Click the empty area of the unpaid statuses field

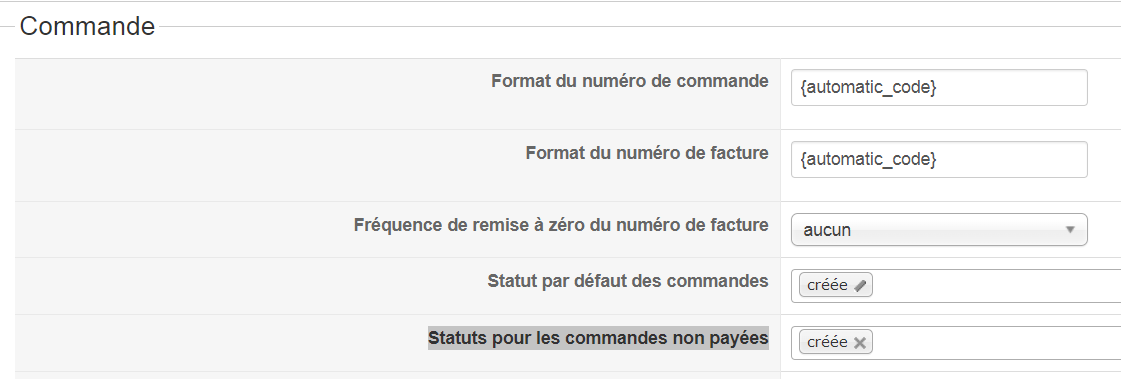point(997,343)
